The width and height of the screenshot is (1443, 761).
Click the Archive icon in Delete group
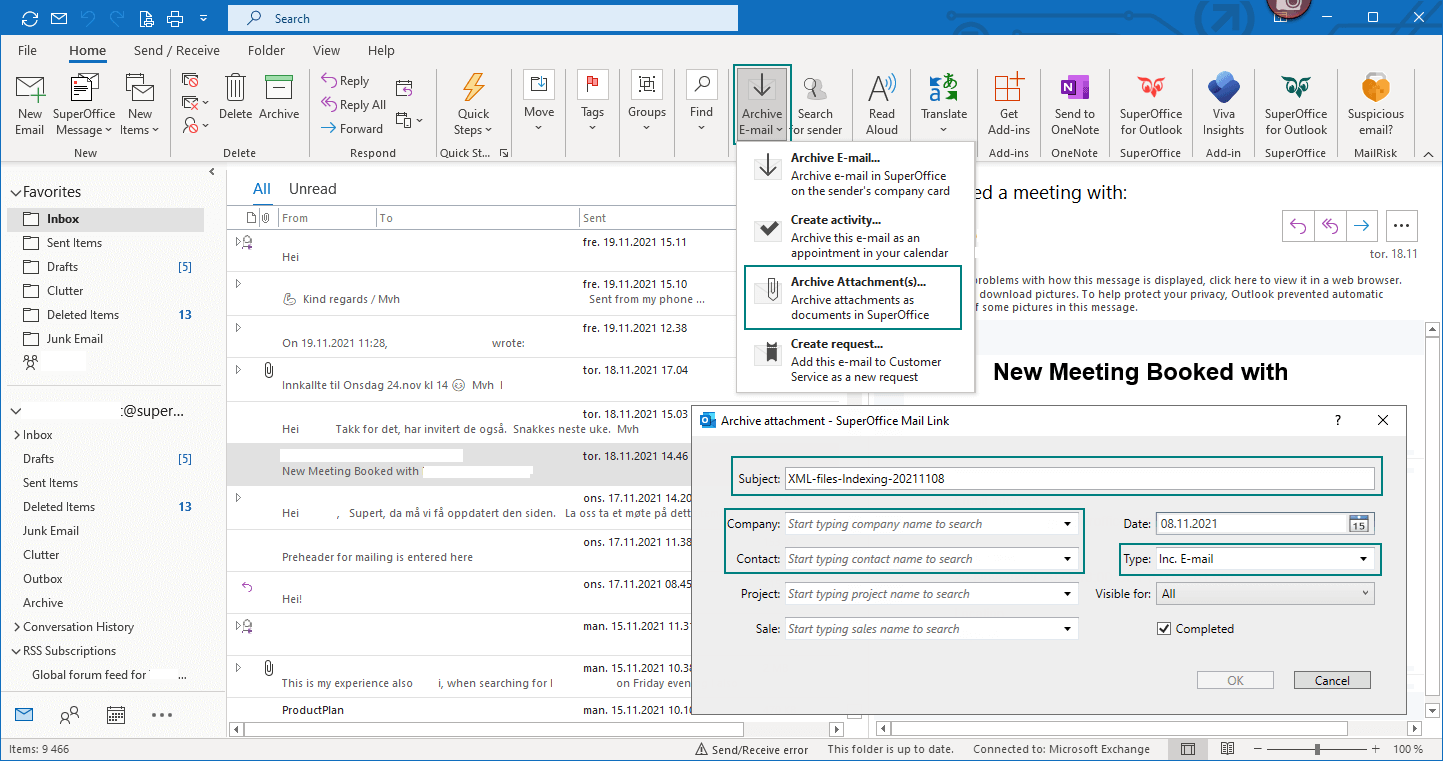coord(279,97)
